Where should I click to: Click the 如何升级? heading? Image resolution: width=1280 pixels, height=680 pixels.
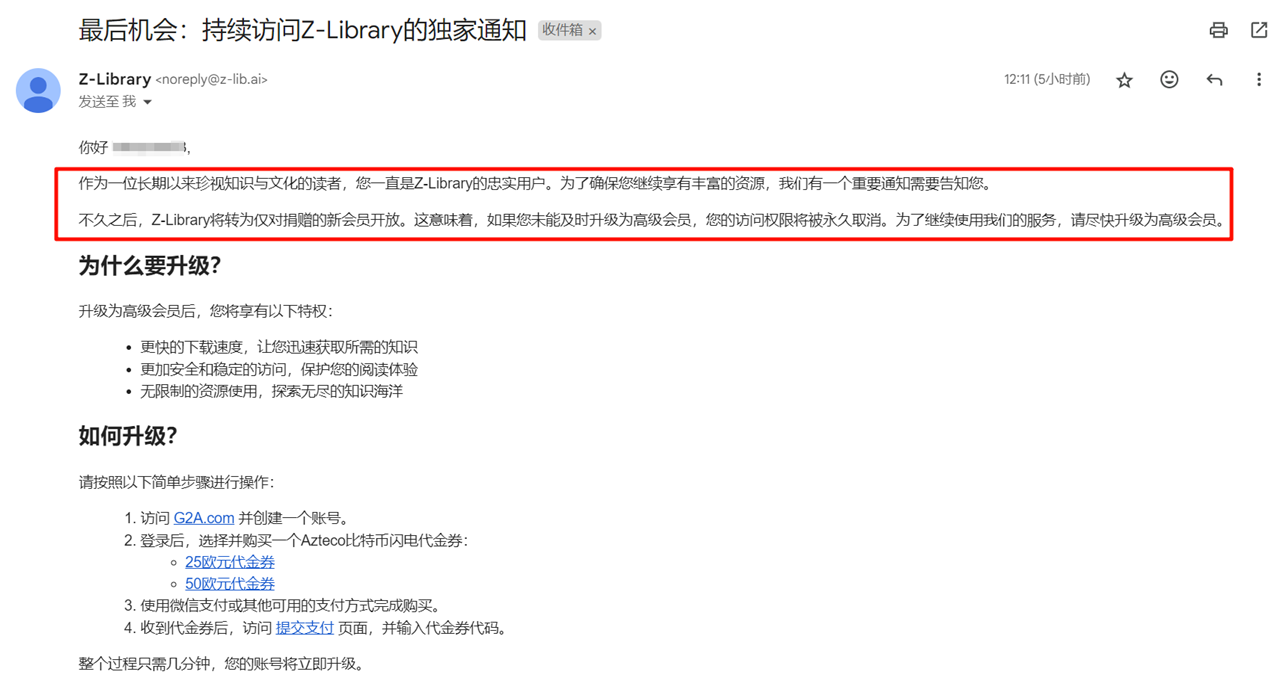(x=128, y=436)
